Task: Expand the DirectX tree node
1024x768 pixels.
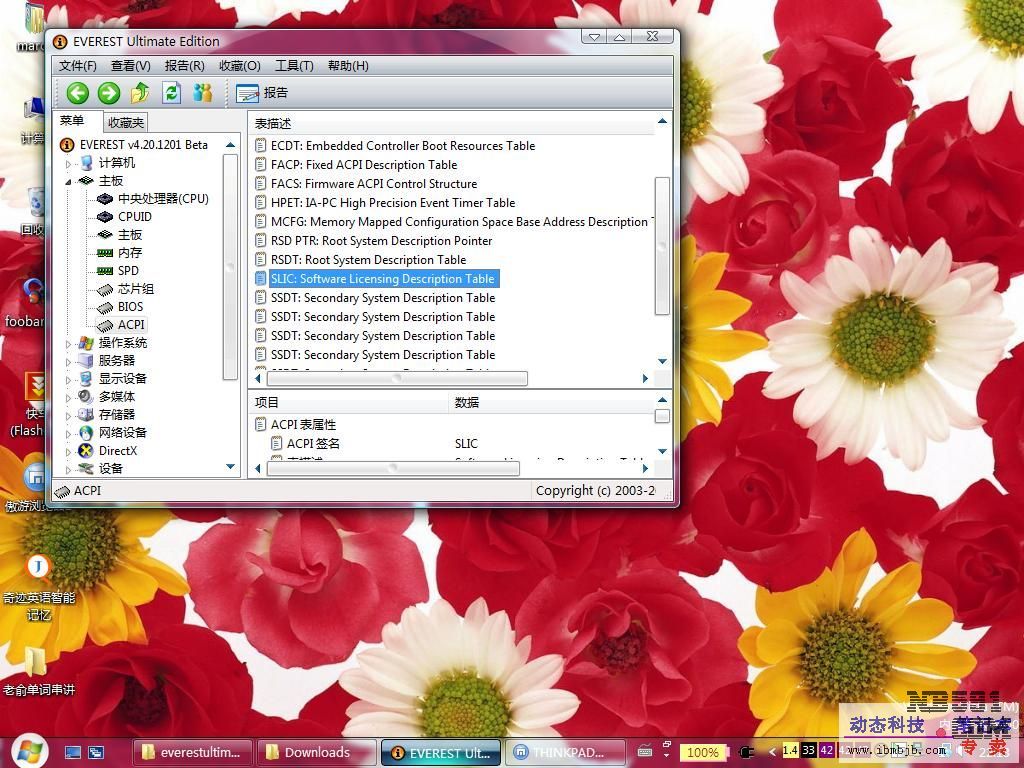Action: coord(69,451)
